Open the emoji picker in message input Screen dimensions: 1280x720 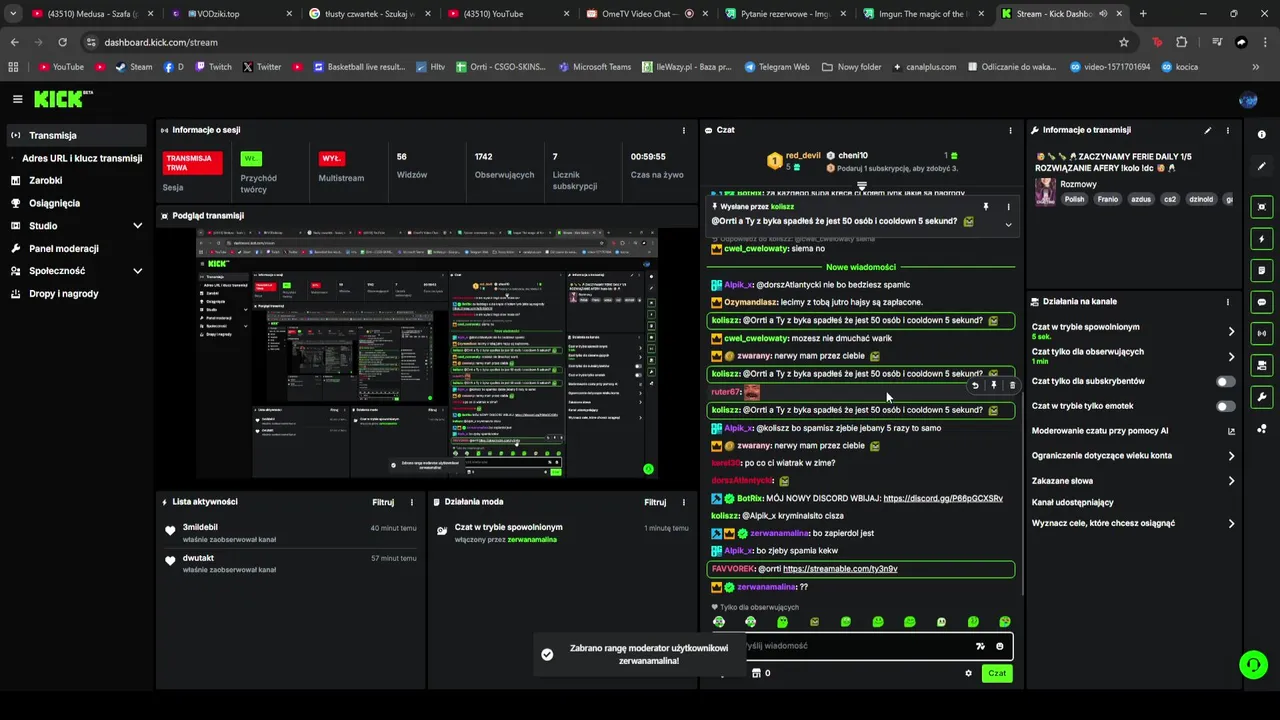pyautogui.click(x=999, y=646)
